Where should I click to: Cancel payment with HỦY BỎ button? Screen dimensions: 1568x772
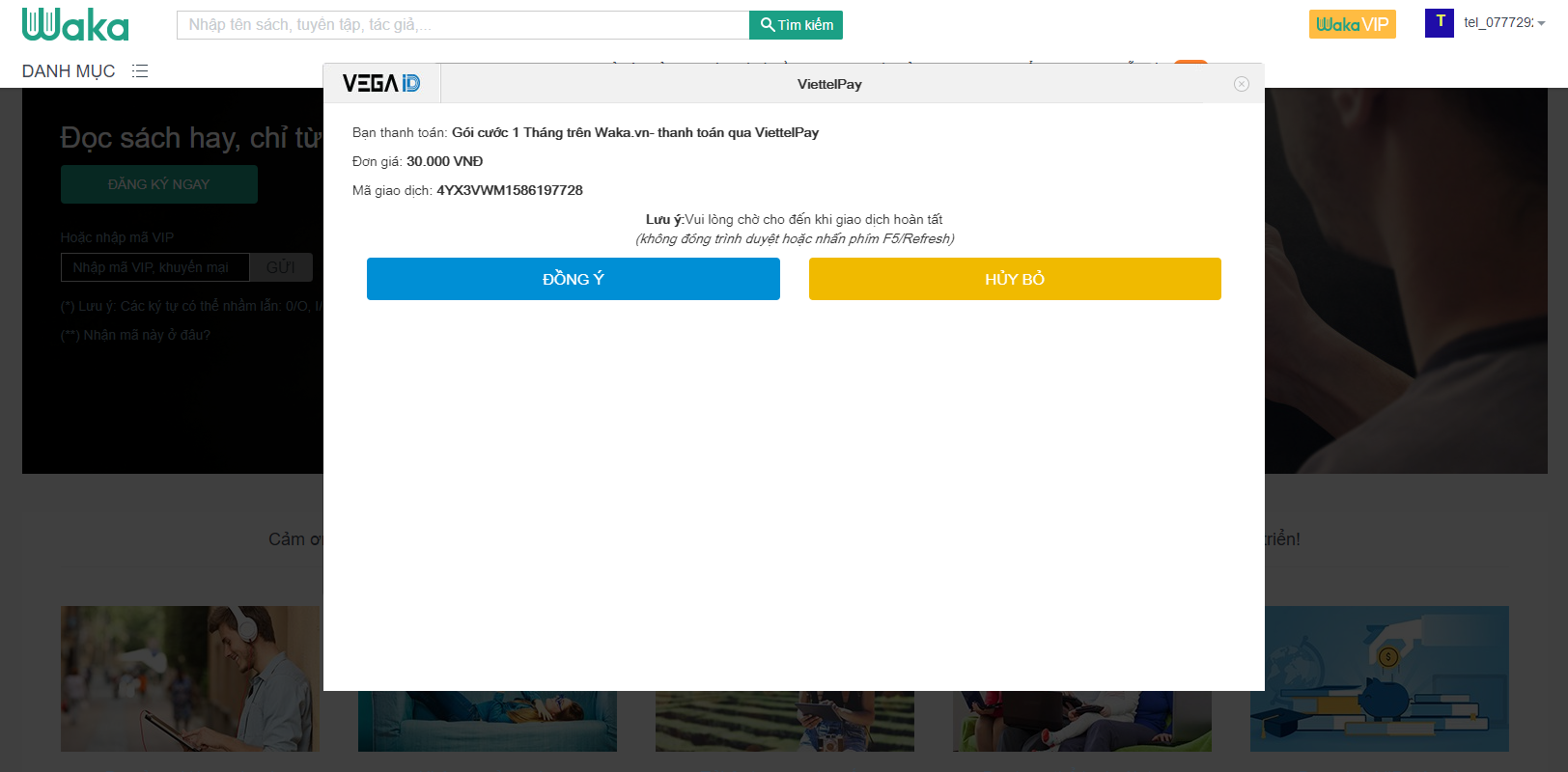[1014, 279]
